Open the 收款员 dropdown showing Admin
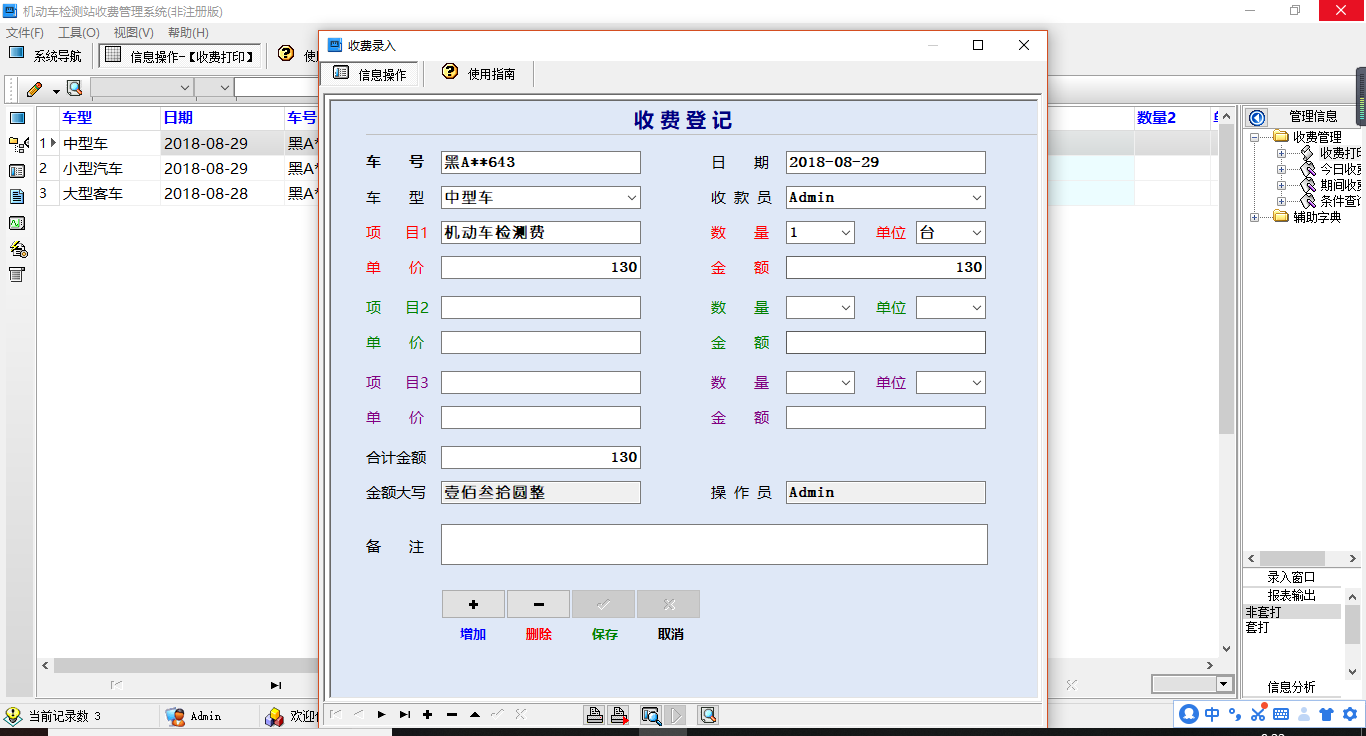 point(976,198)
